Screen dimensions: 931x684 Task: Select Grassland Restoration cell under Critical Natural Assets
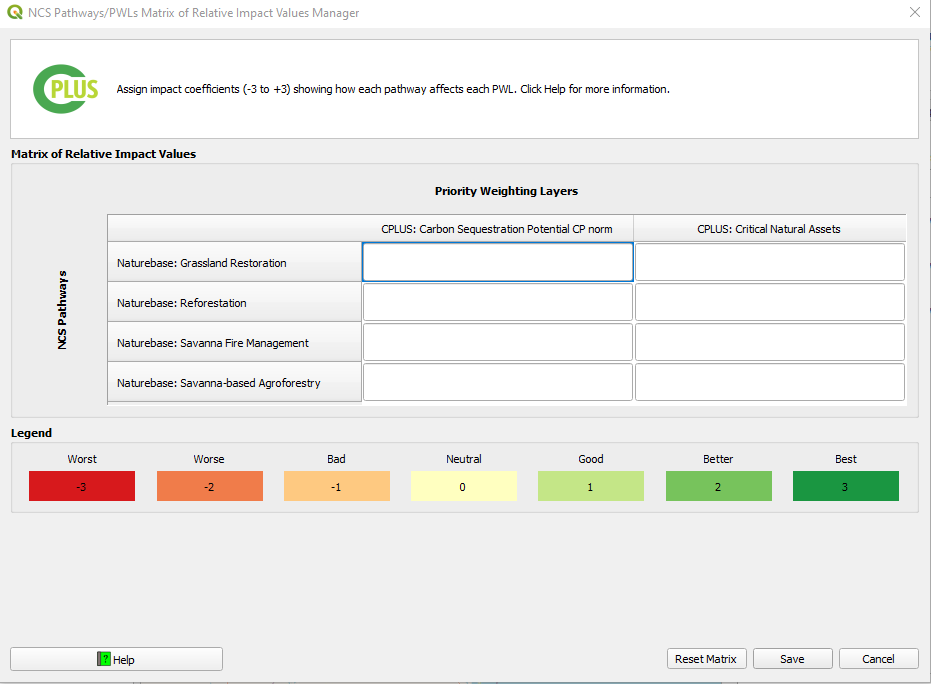tap(769, 263)
